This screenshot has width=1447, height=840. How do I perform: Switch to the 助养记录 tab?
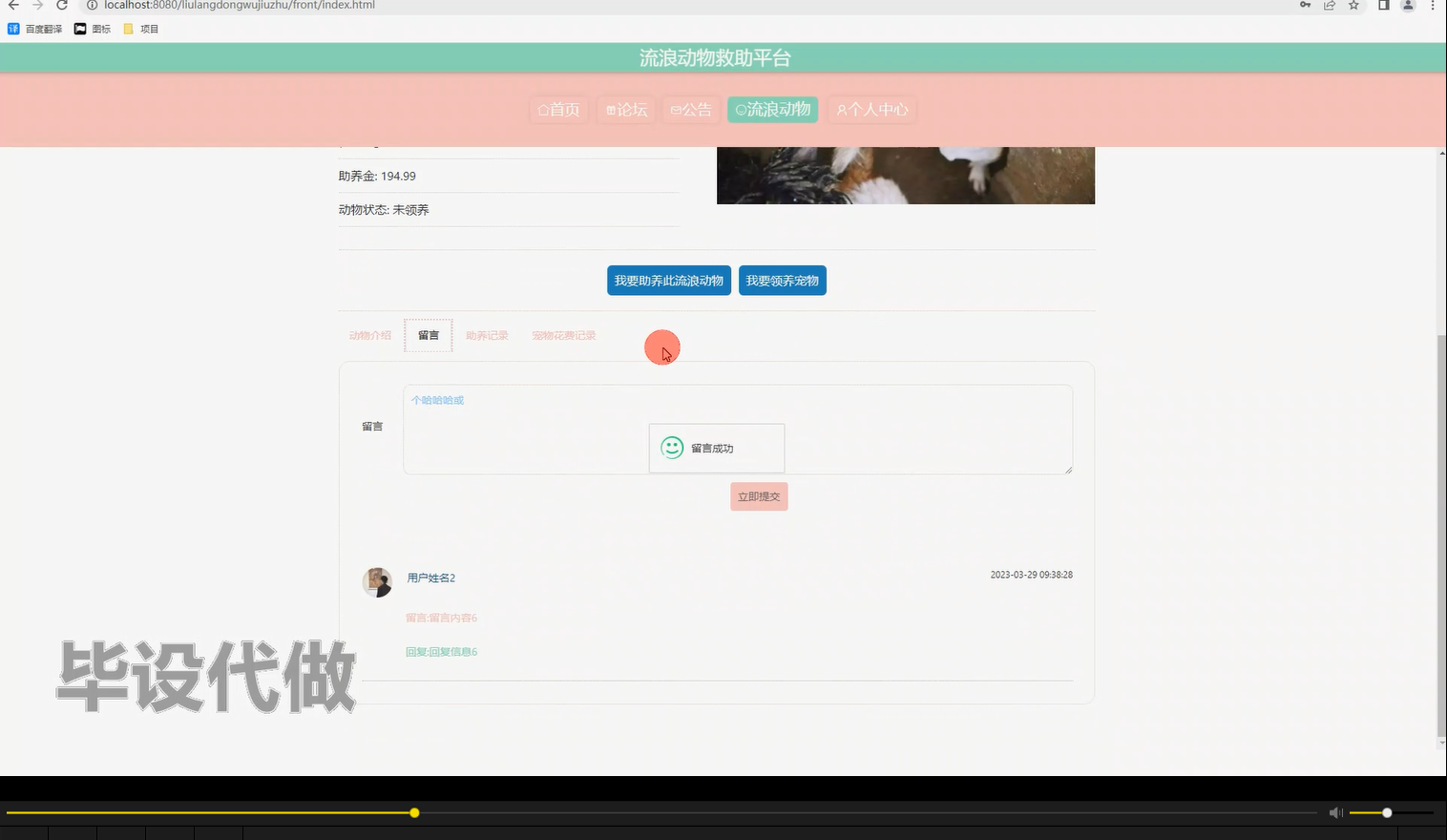[x=487, y=336]
